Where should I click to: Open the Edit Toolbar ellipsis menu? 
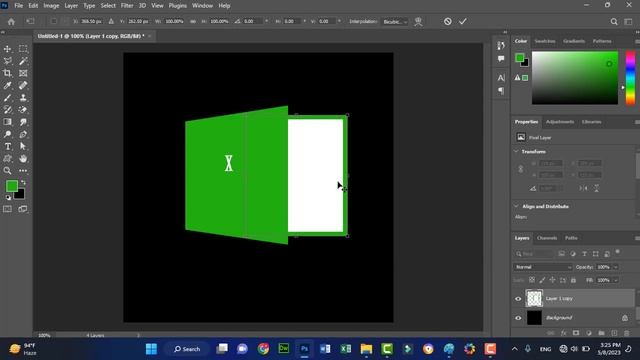tap(23, 171)
